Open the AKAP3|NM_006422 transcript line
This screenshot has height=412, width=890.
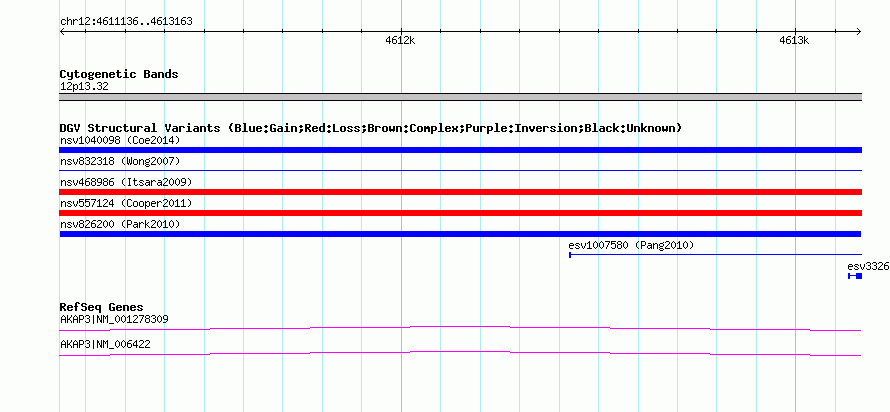[460, 354]
